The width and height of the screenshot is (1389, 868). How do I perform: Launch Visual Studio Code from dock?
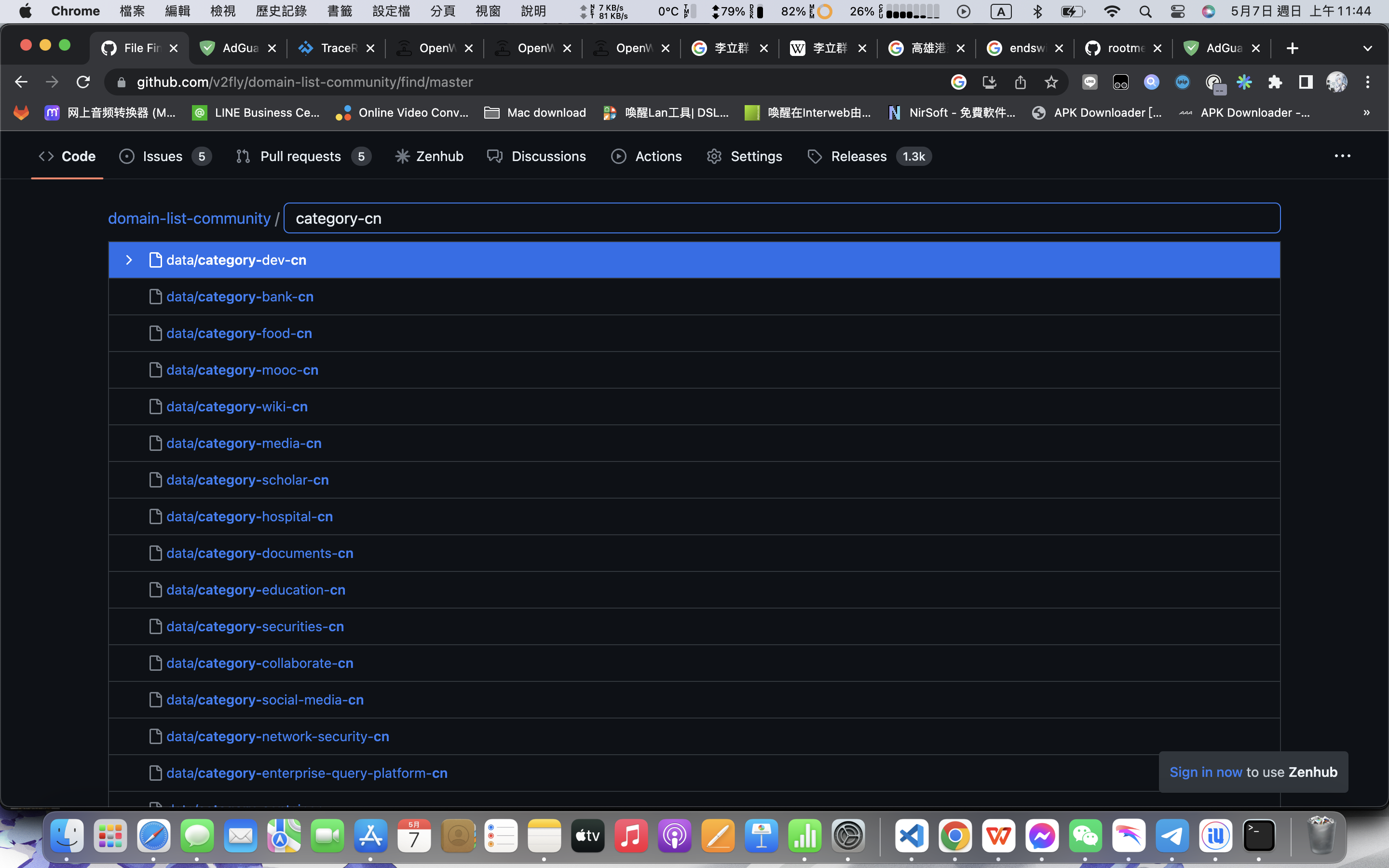[912, 836]
